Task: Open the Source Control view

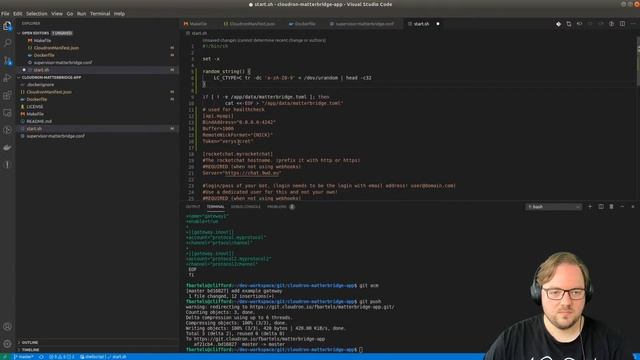Action: [7, 61]
